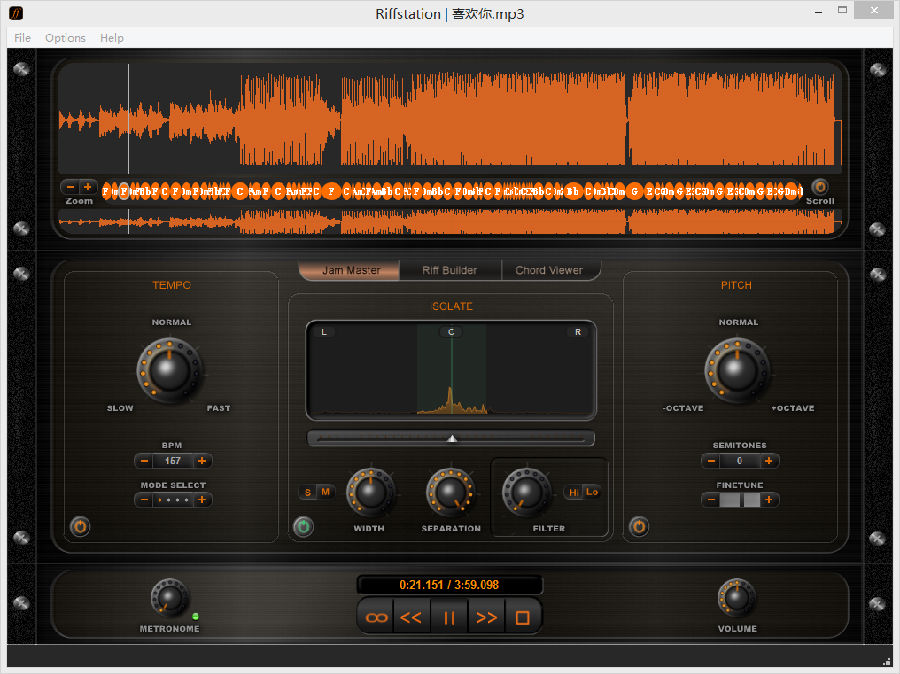900x674 pixels.
Task: Fast forward using the >> transport button
Action: coord(486,618)
